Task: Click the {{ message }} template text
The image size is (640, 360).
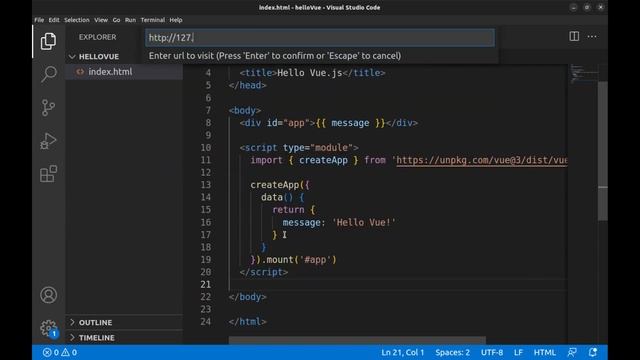Action: click(x=350, y=123)
